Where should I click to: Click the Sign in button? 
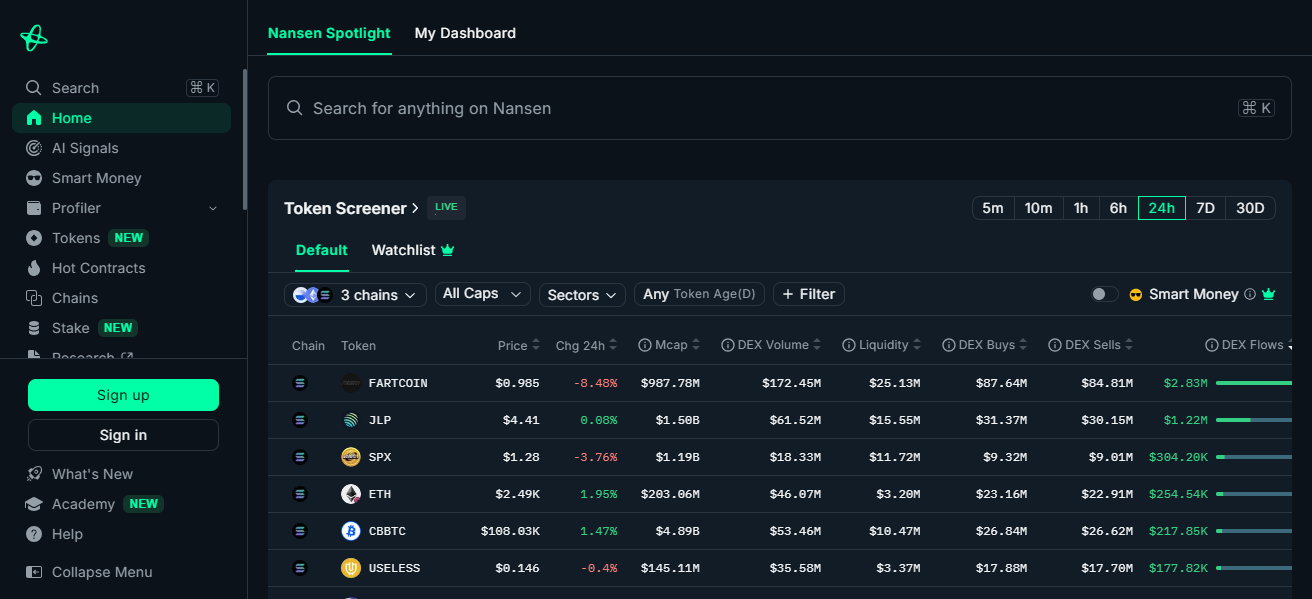(123, 435)
